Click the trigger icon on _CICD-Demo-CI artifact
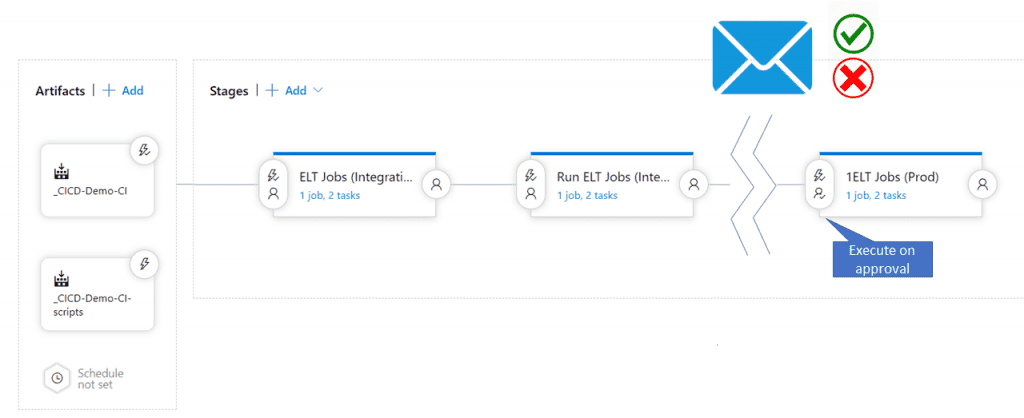The image size is (1024, 418). click(145, 150)
